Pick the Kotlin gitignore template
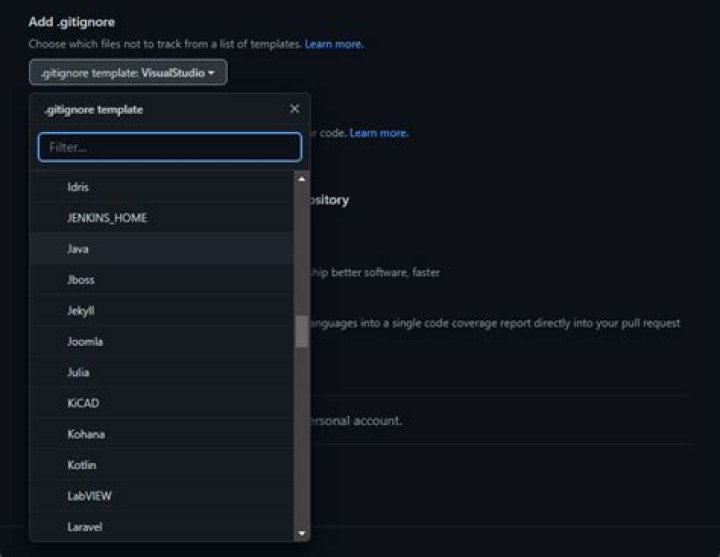 click(81, 465)
